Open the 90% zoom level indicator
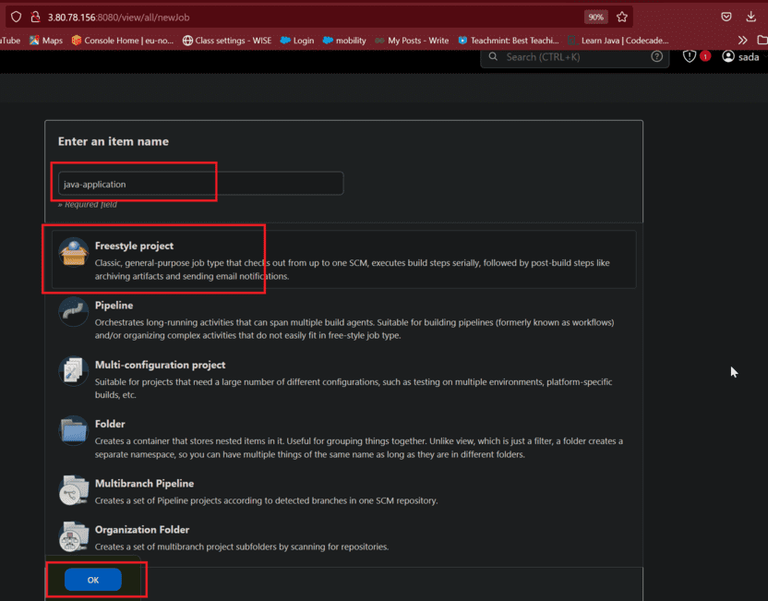The width and height of the screenshot is (768, 601). click(596, 17)
